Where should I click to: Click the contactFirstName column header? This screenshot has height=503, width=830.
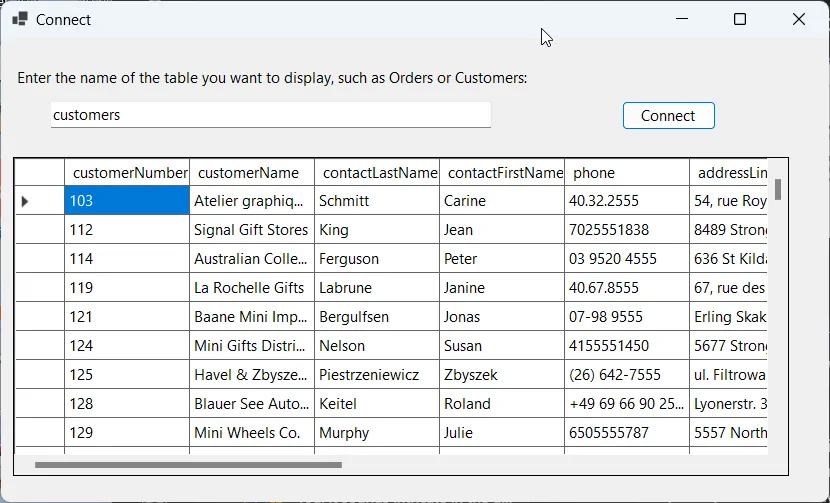click(502, 173)
